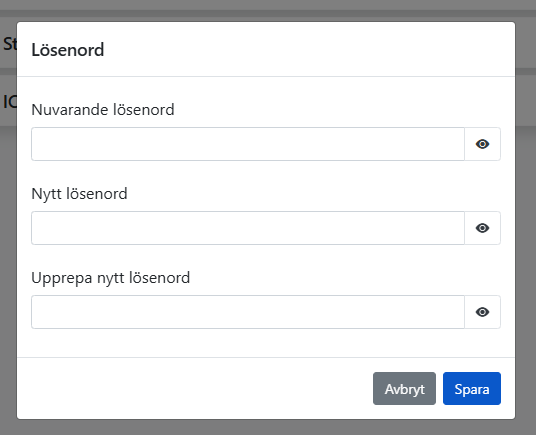536x435 pixels.
Task: Show the Nuvarande lösenord password with eye icon
Action: [x=482, y=144]
